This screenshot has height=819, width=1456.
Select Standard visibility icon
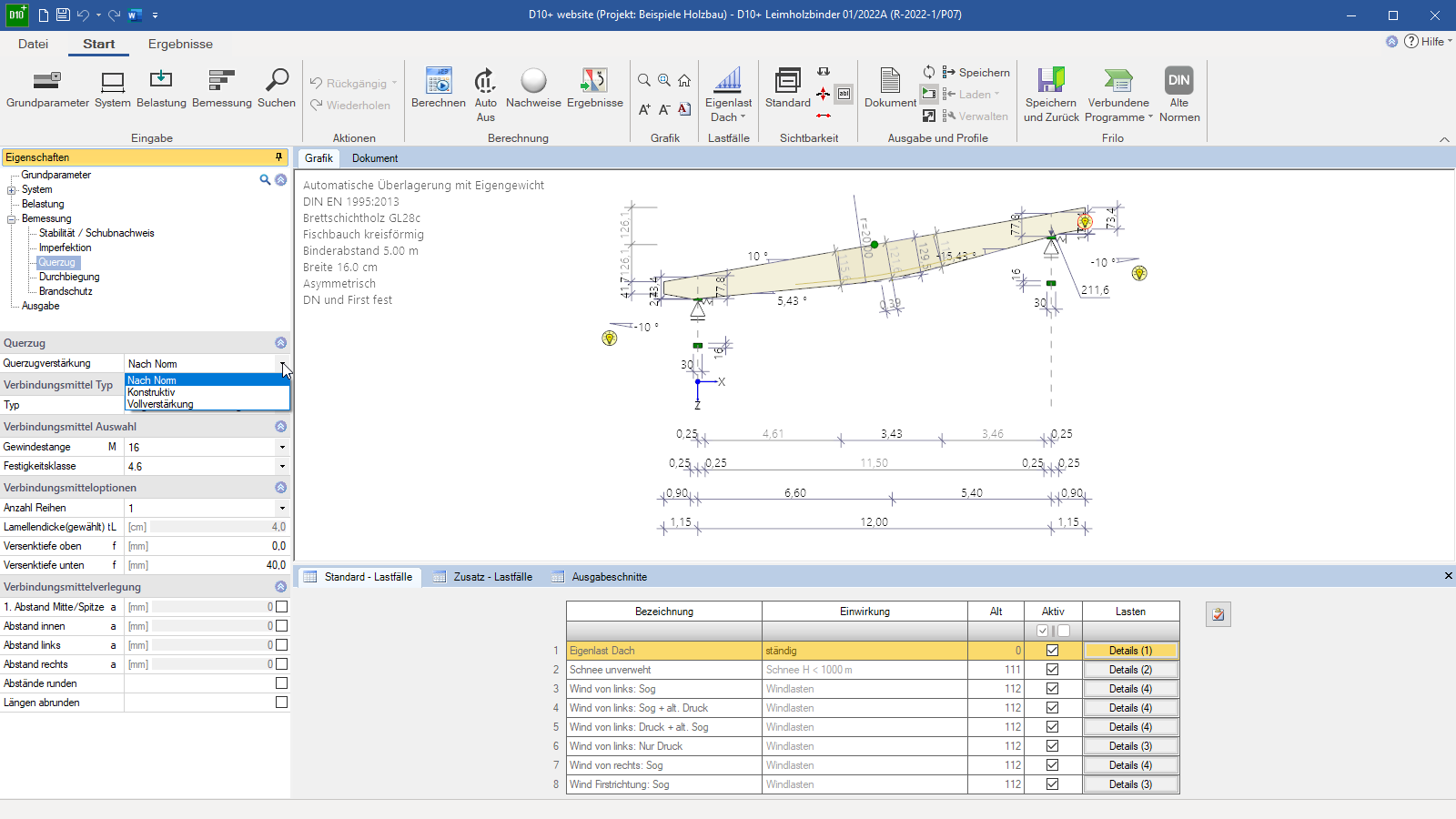pyautogui.click(x=788, y=81)
